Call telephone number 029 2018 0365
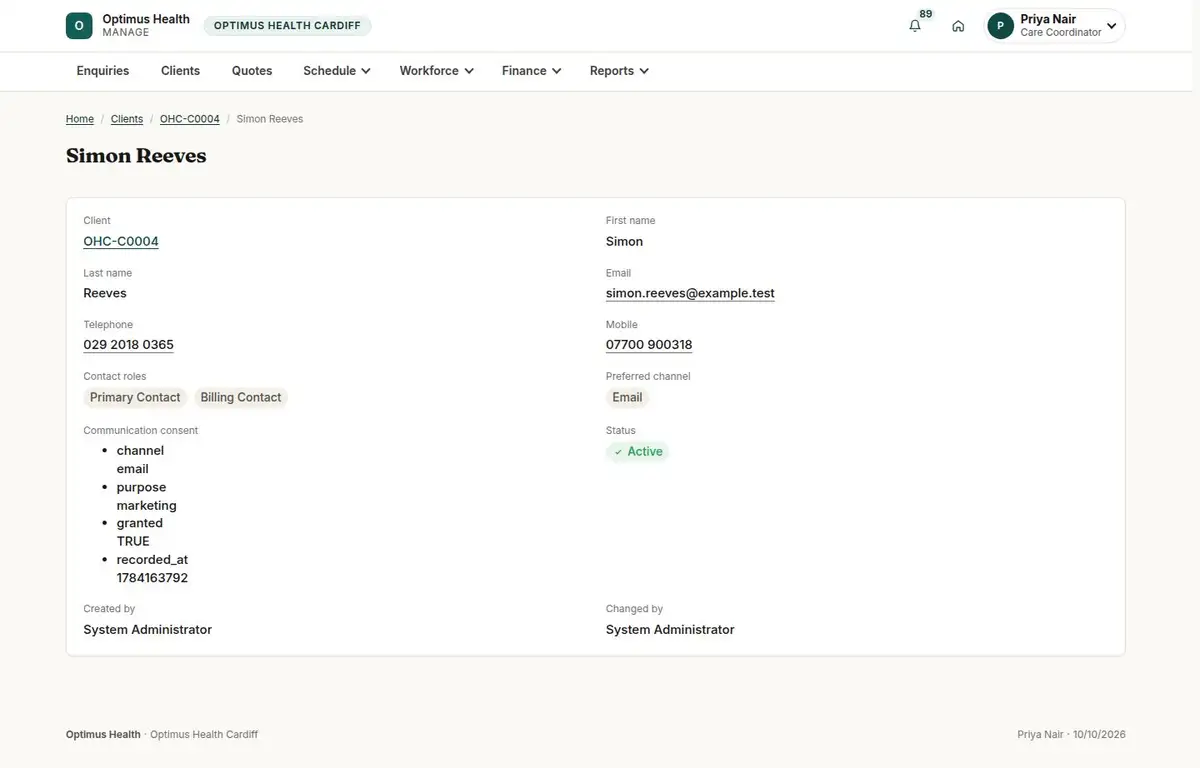Screen dimensions: 1200x768 (129, 345)
